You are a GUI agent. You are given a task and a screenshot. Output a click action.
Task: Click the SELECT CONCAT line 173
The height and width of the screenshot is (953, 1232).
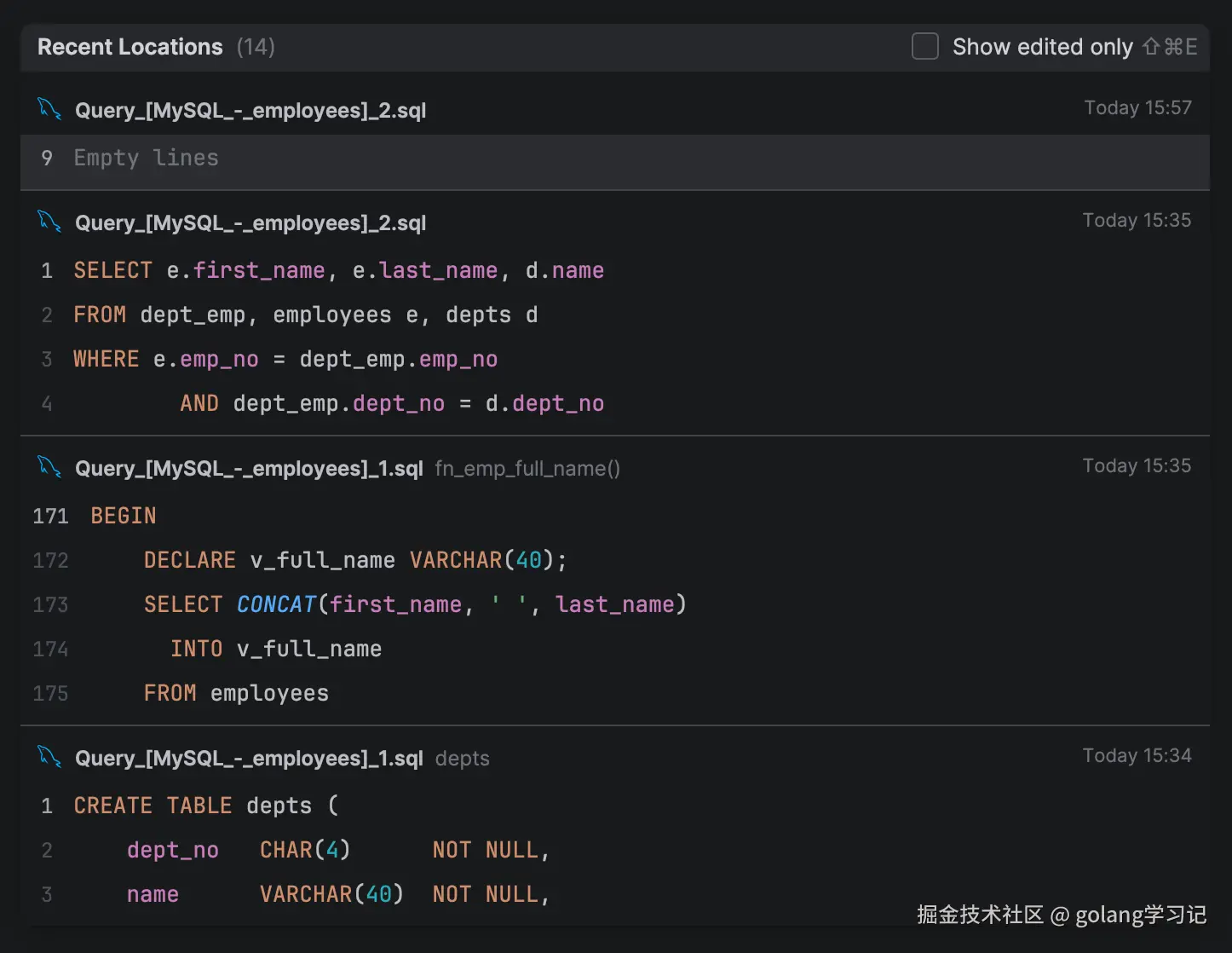(414, 605)
